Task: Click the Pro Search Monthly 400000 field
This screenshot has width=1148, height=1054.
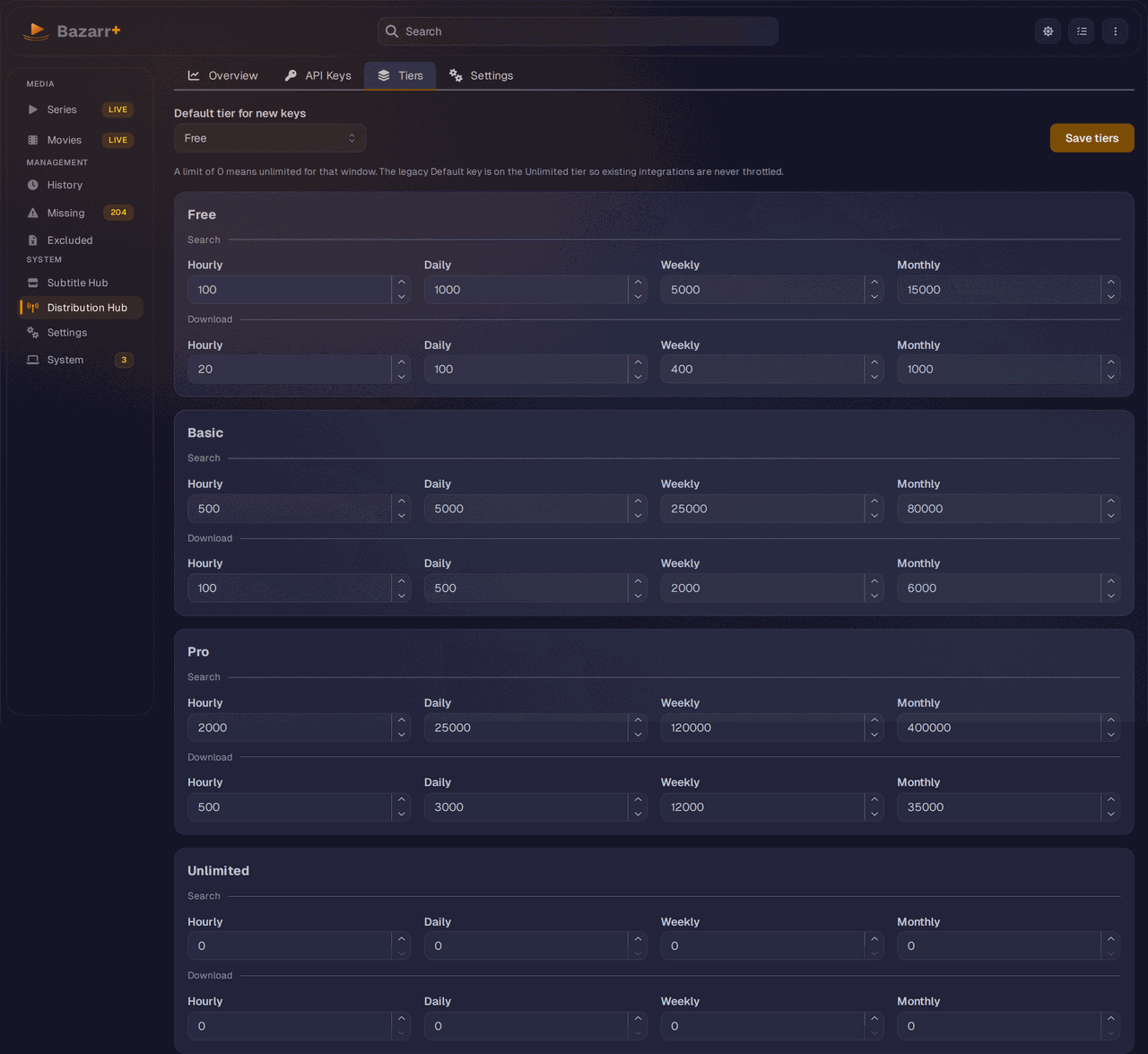Action: click(1009, 727)
